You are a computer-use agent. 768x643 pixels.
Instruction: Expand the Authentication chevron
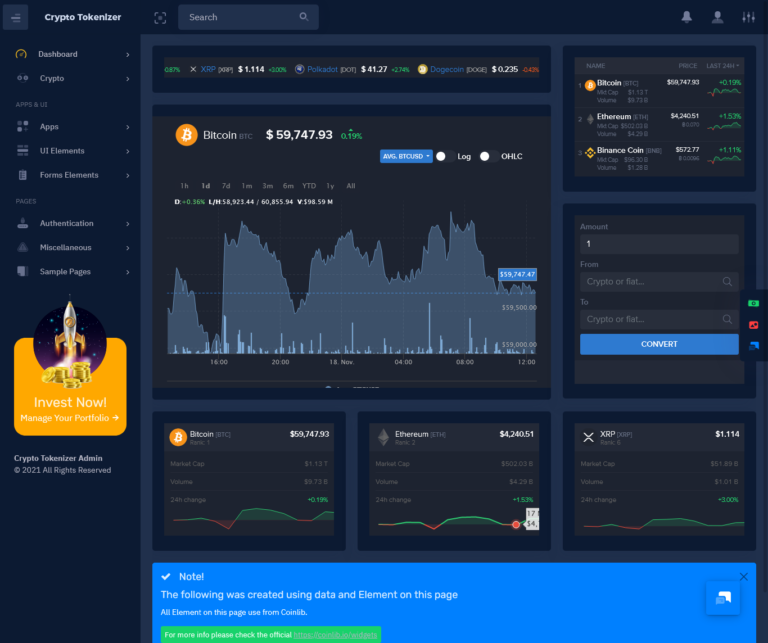pos(127,223)
